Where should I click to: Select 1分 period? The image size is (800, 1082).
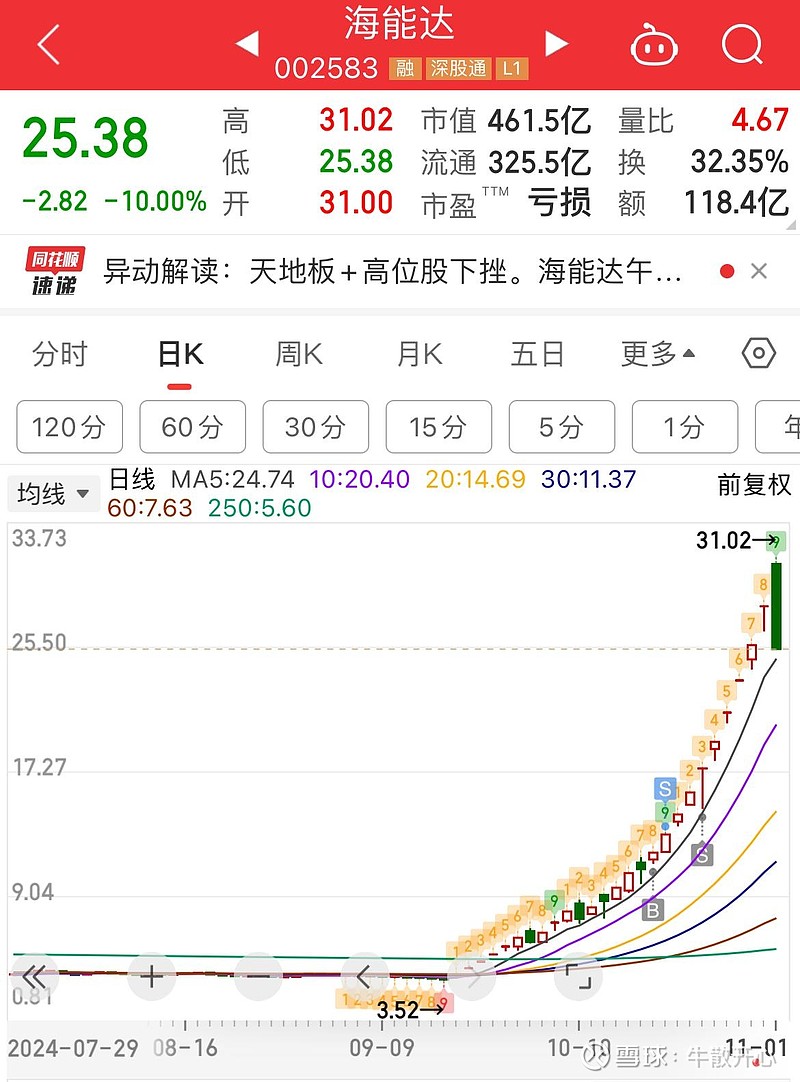pos(685,426)
